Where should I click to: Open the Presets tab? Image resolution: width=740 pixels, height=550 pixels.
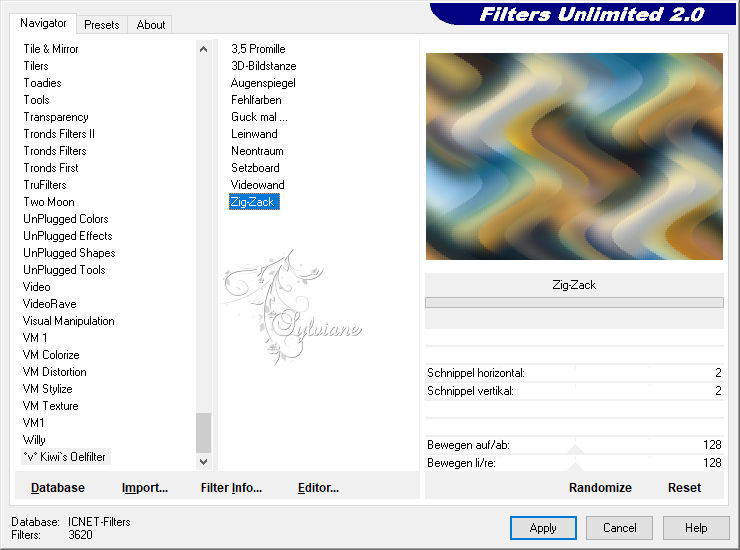[101, 25]
